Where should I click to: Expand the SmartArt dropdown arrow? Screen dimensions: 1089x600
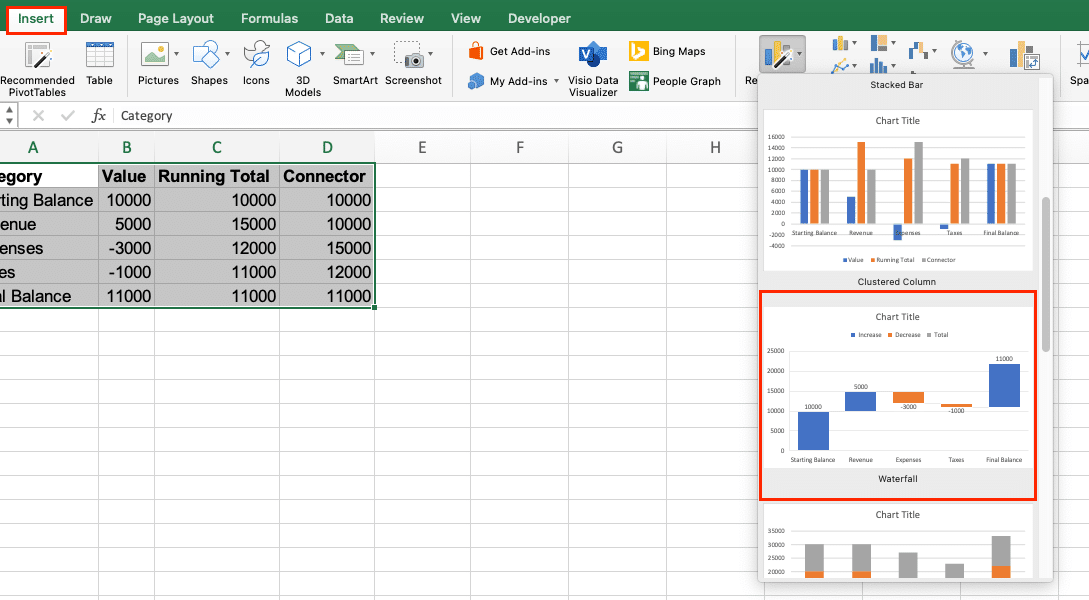[x=372, y=54]
